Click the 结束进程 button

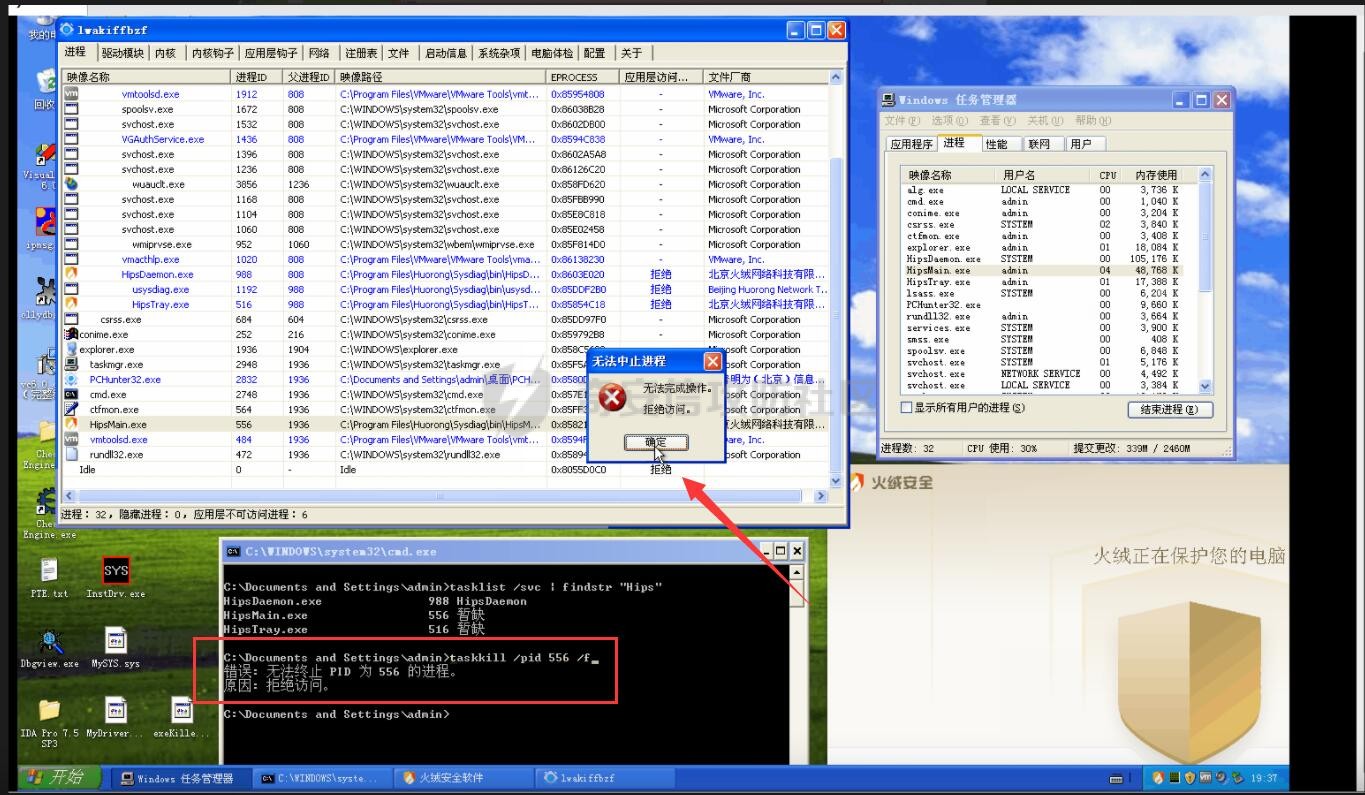tap(1169, 409)
